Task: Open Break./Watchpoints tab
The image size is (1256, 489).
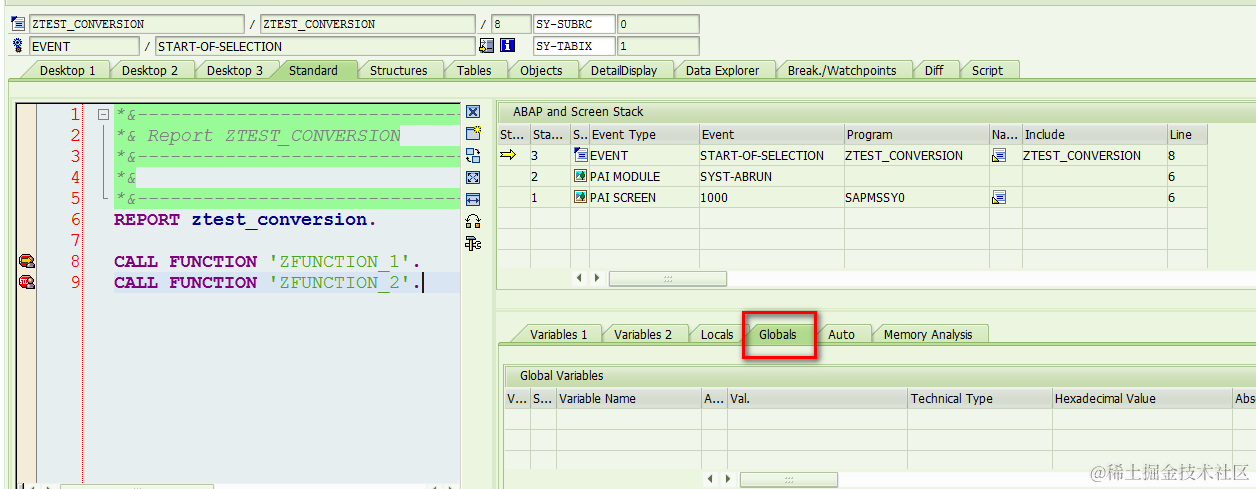Action: [x=842, y=70]
